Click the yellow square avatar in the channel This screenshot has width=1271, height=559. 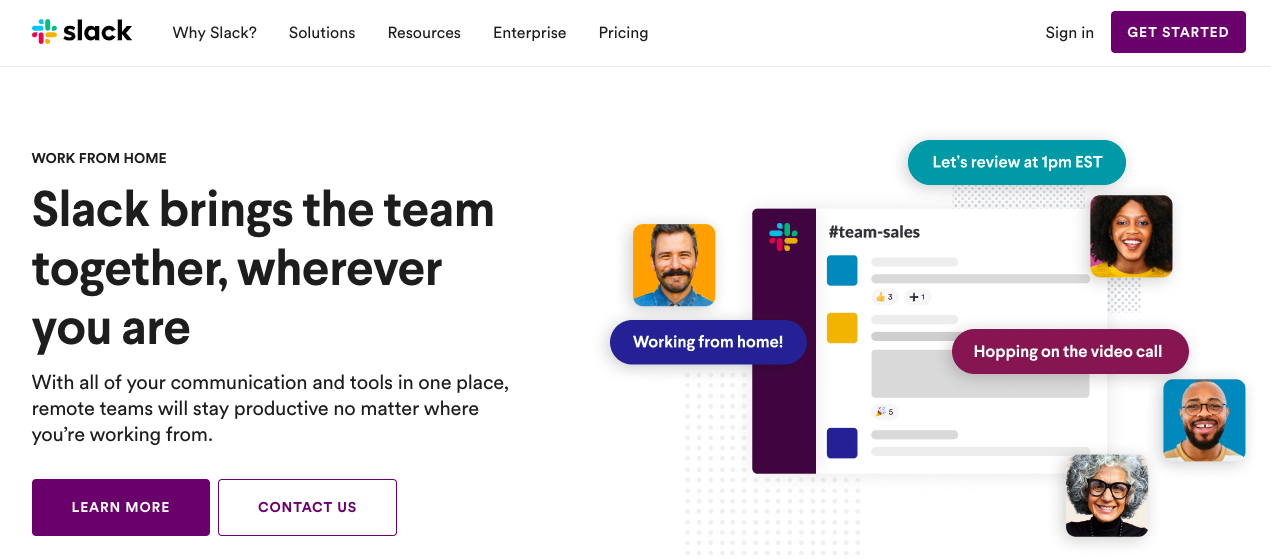click(x=842, y=328)
